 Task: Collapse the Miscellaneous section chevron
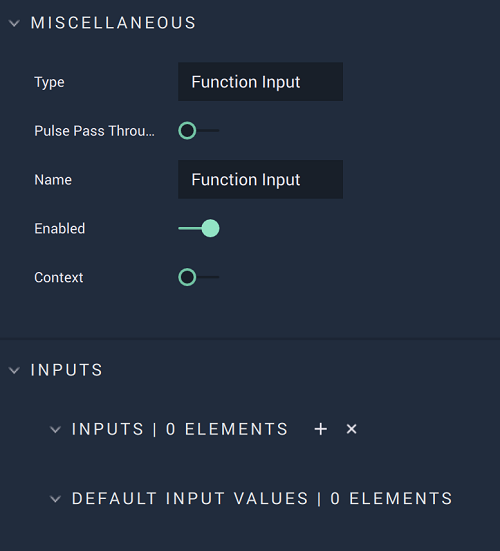pos(14,23)
